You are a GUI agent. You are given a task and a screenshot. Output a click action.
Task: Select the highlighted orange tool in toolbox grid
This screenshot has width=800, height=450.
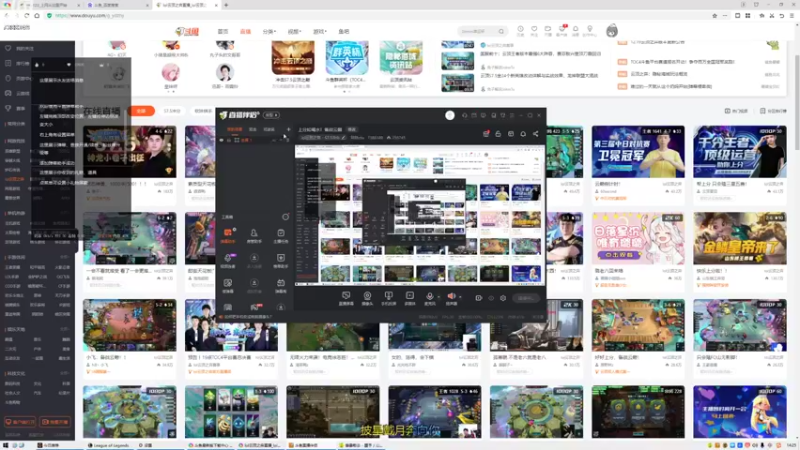228,235
